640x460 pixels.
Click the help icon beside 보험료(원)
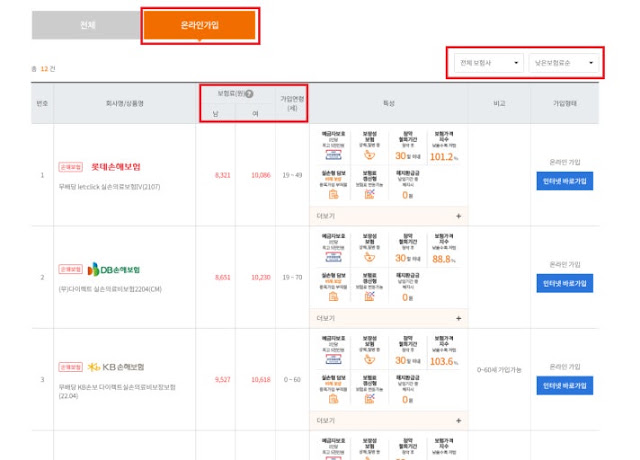[x=249, y=94]
